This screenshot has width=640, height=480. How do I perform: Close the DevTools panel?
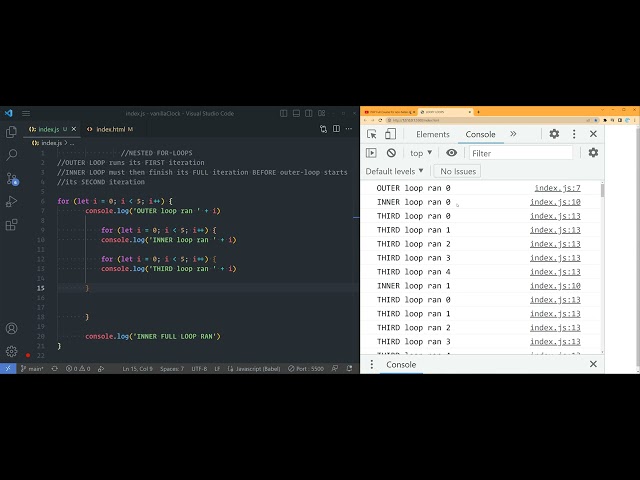(x=593, y=134)
